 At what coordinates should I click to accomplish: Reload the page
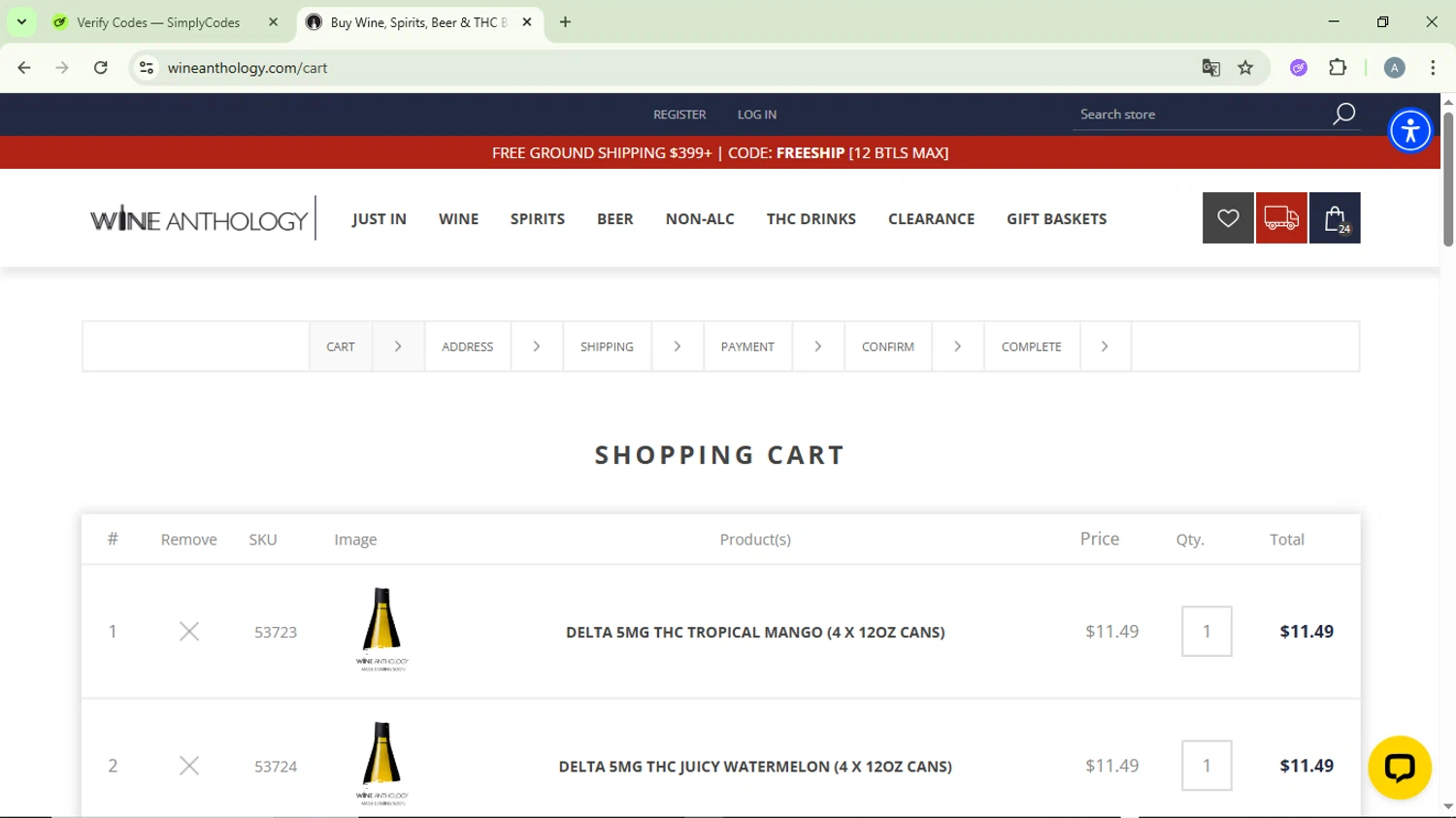click(101, 68)
